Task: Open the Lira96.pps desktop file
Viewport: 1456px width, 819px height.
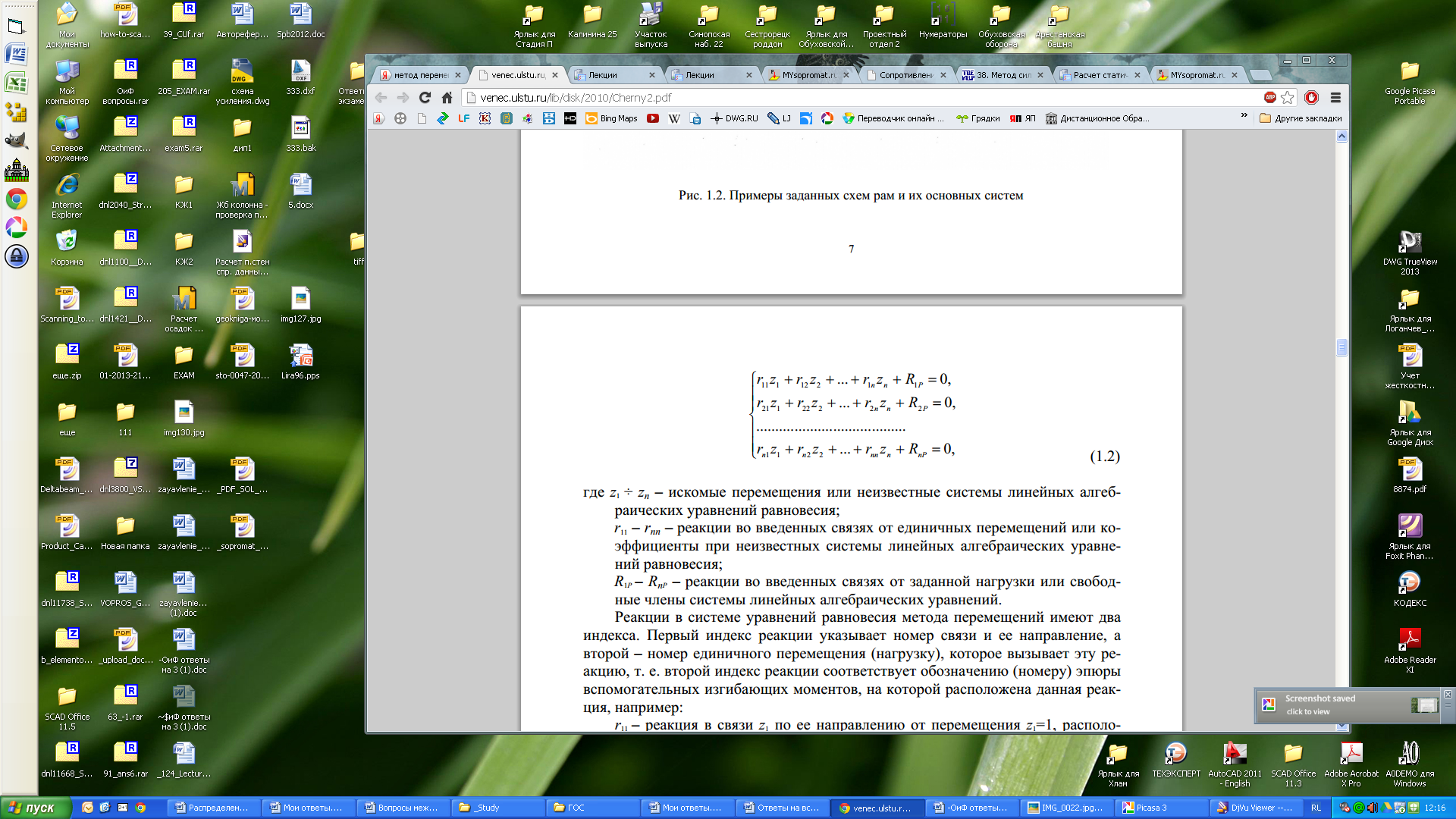Action: tap(301, 362)
